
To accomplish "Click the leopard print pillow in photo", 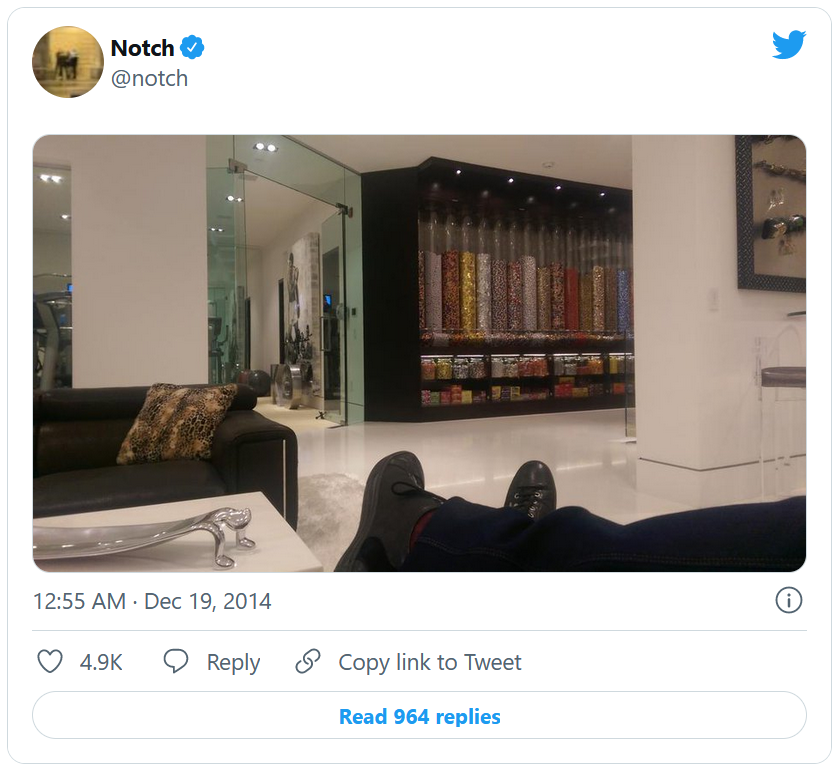I will click(x=177, y=422).
